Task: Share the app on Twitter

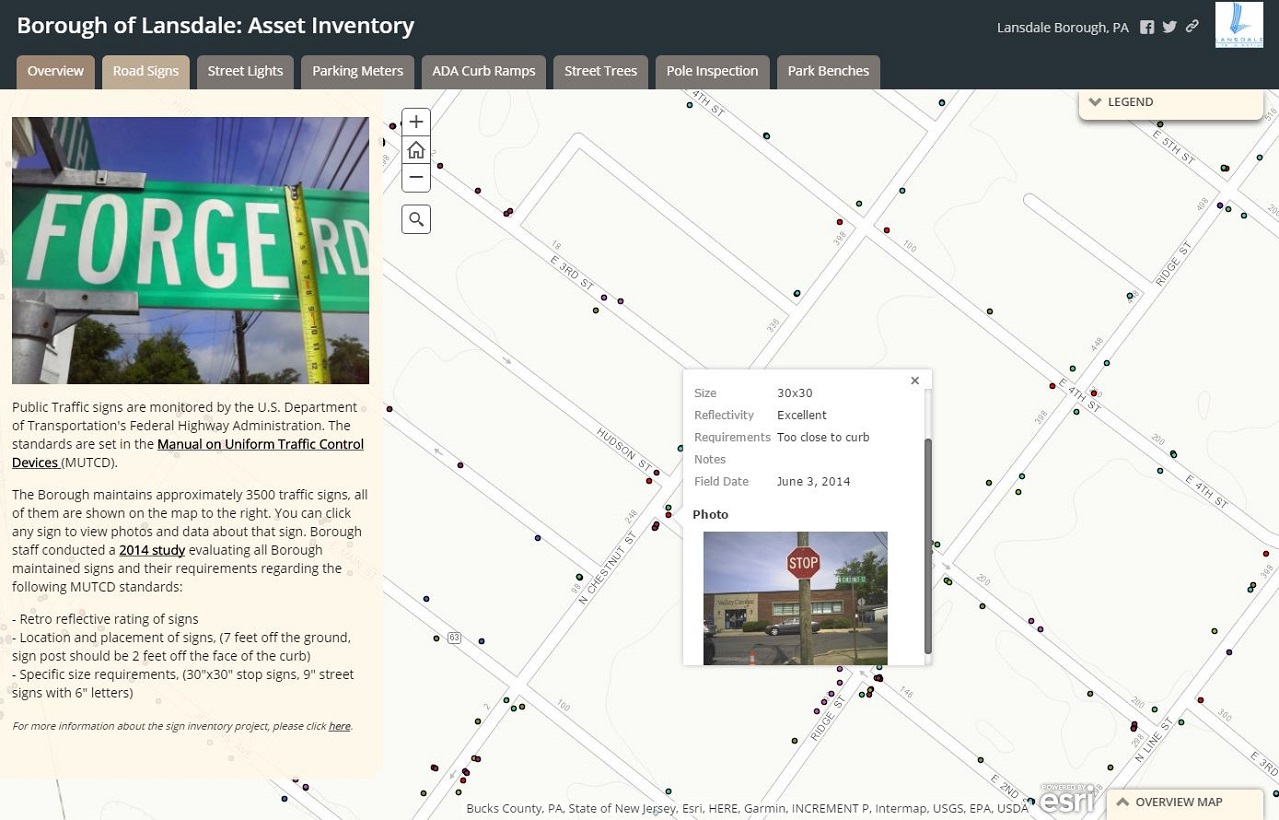Action: [1168, 27]
